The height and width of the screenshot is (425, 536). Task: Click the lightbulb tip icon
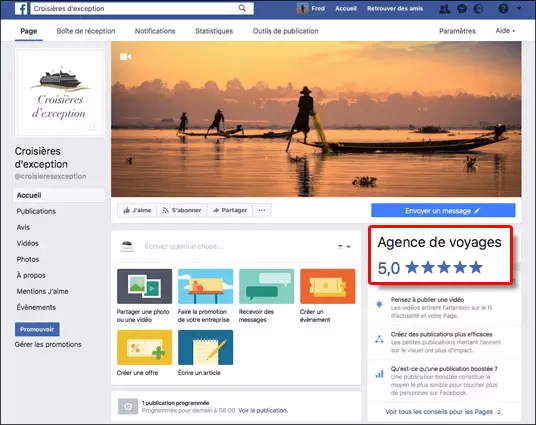click(x=379, y=304)
